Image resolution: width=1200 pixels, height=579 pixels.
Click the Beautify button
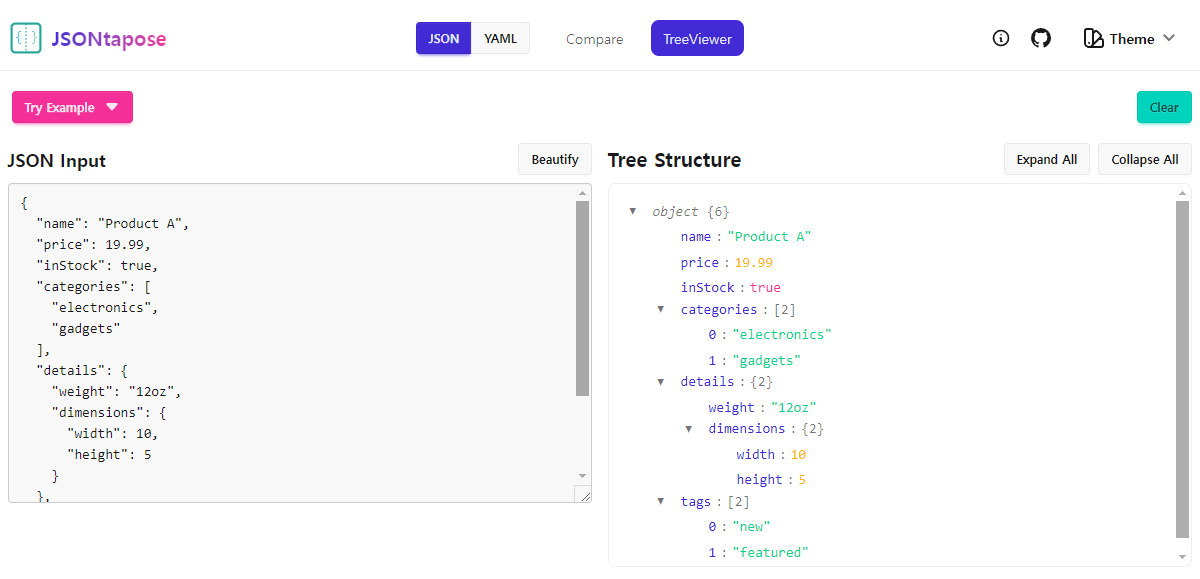coord(555,159)
